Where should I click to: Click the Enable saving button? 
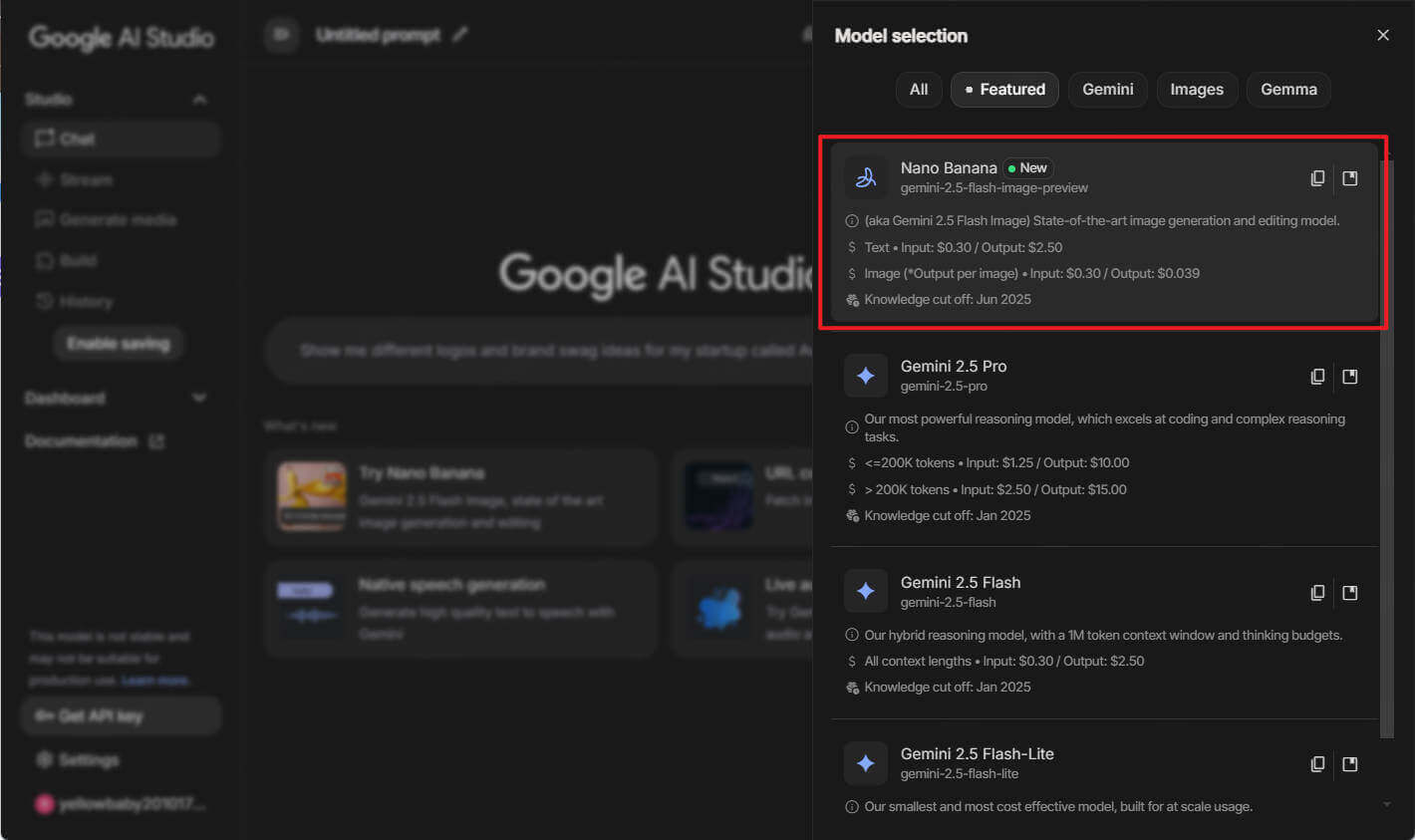point(119,344)
